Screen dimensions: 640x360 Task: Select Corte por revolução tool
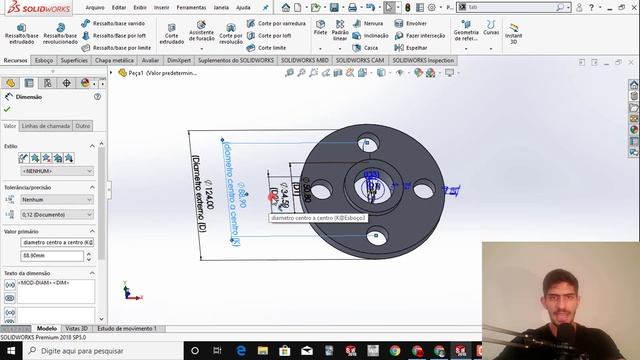(x=231, y=33)
